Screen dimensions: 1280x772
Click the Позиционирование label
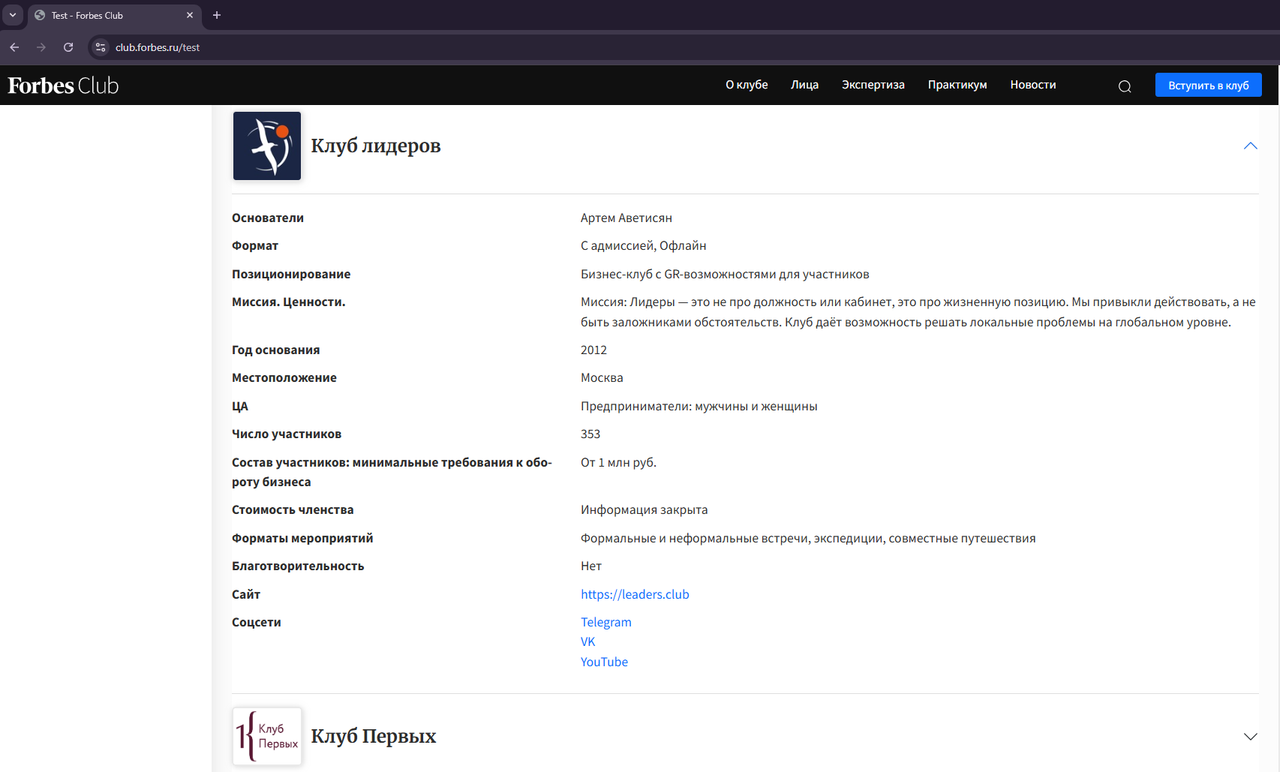pyautogui.click(x=291, y=274)
